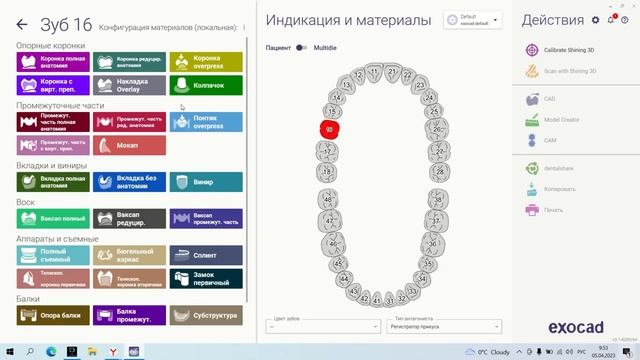Open Model Creator action

point(552,120)
